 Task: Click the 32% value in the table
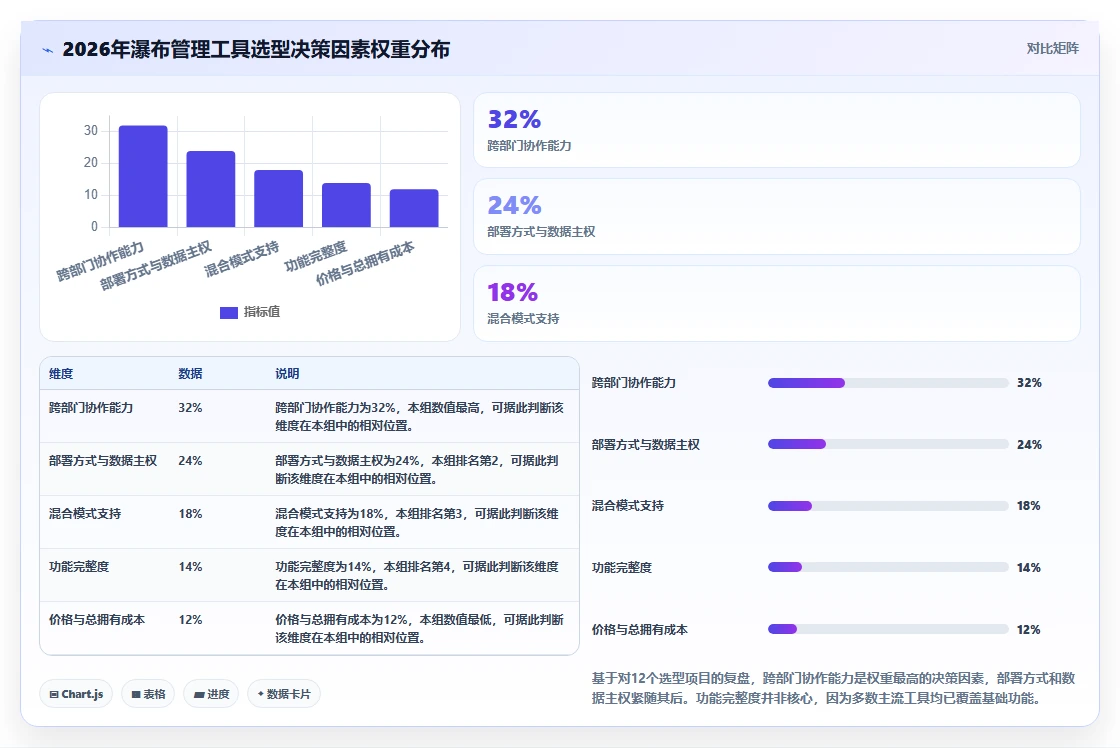point(190,408)
